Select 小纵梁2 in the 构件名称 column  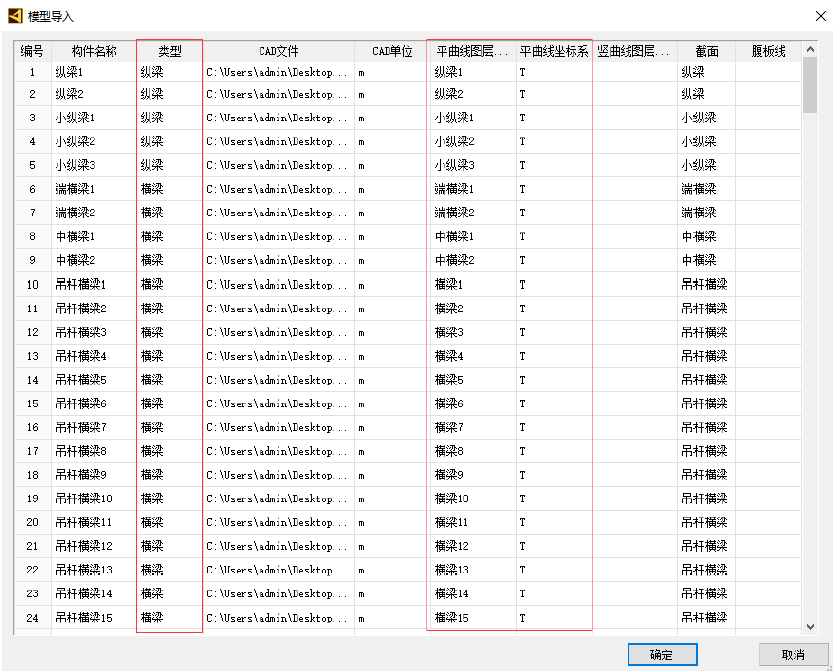(75, 141)
